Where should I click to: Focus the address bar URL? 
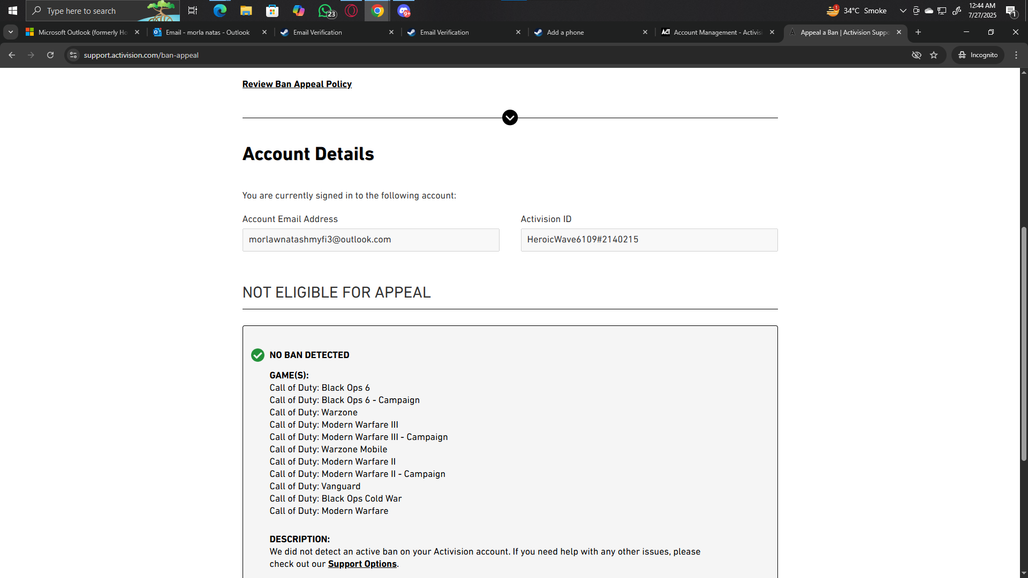pyautogui.click(x=141, y=55)
